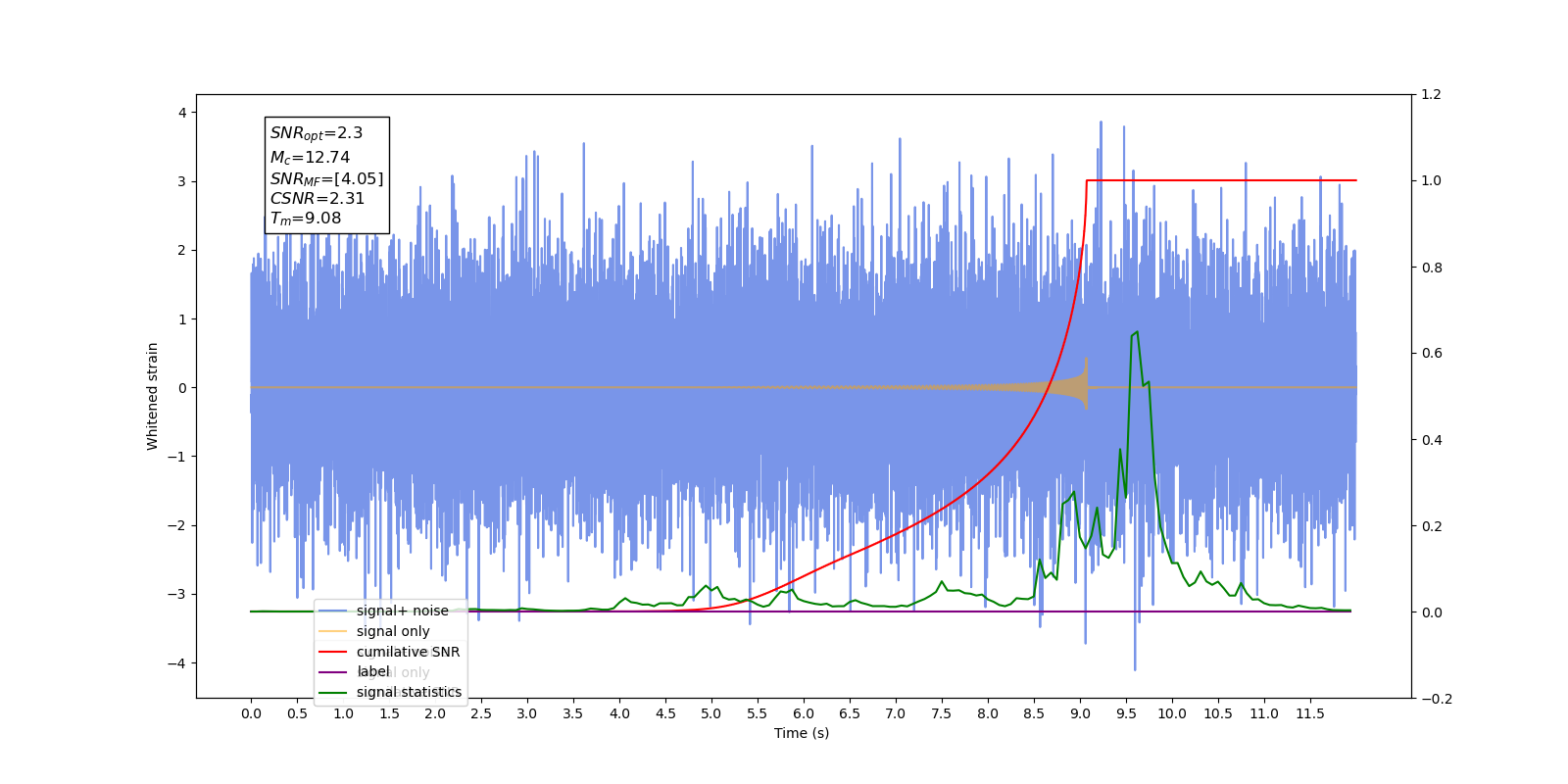
Task: Click the 4.5 tick label on time axis
Action: pos(665,713)
